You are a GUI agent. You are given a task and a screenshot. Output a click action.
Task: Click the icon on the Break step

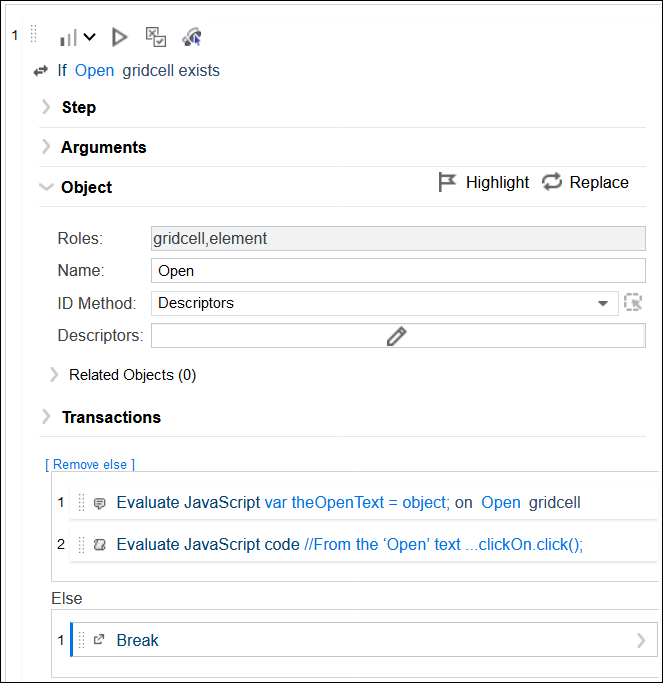(x=99, y=640)
